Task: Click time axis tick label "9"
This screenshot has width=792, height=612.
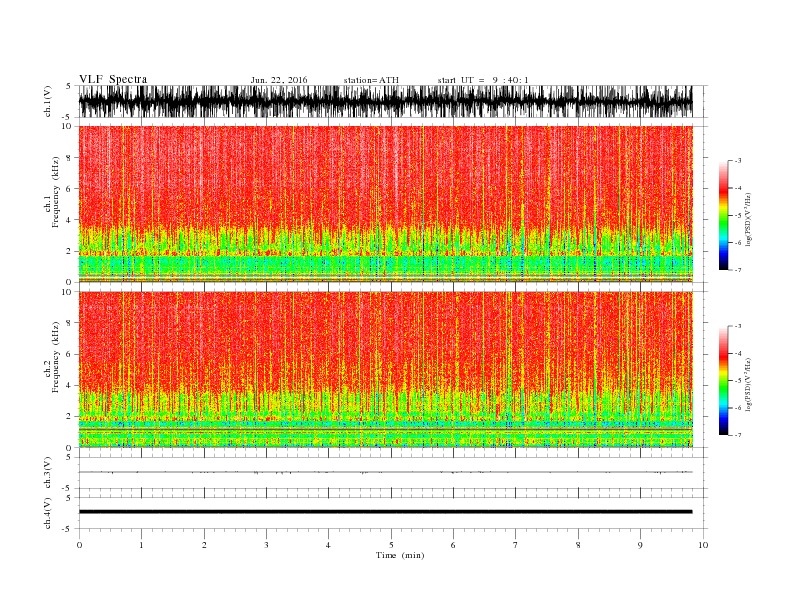Action: (x=640, y=545)
